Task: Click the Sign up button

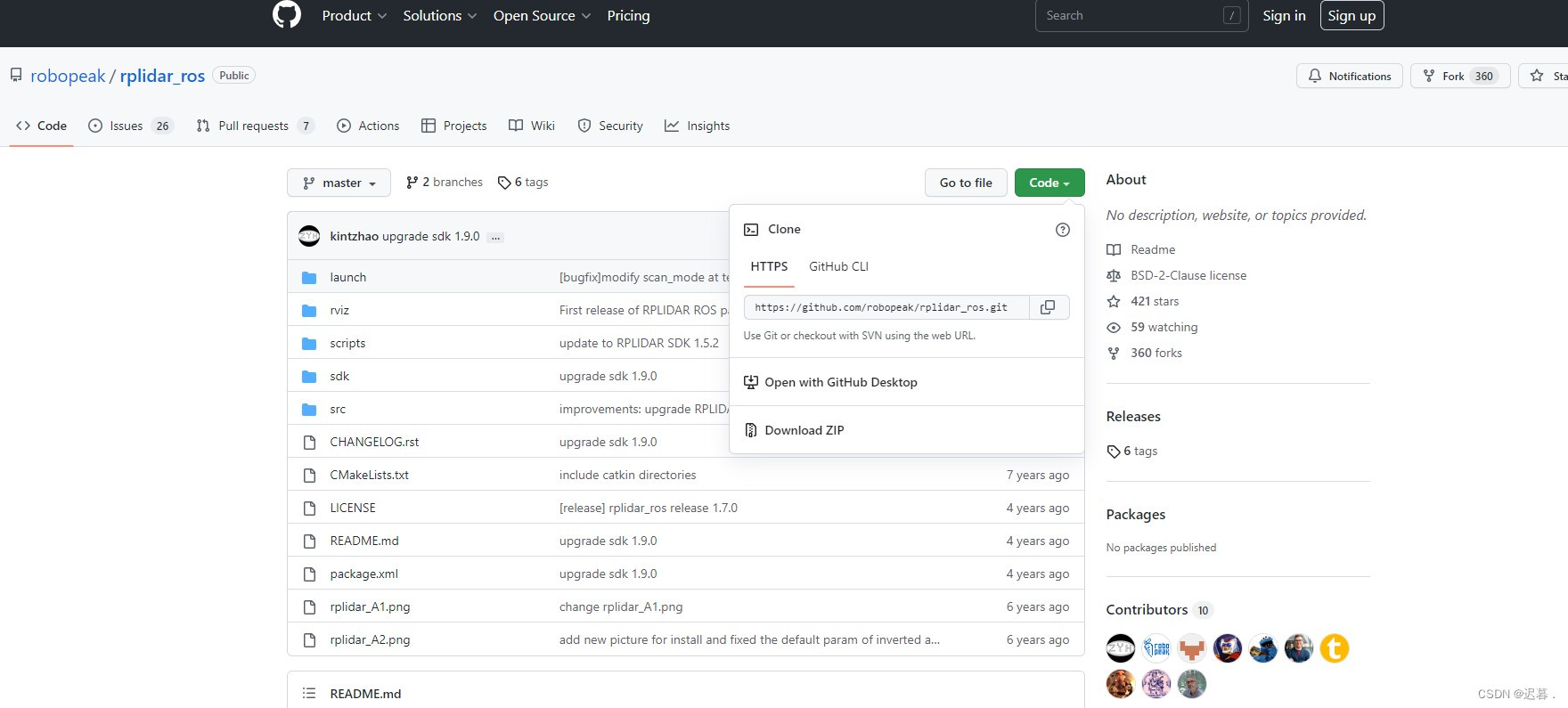Action: click(1352, 15)
